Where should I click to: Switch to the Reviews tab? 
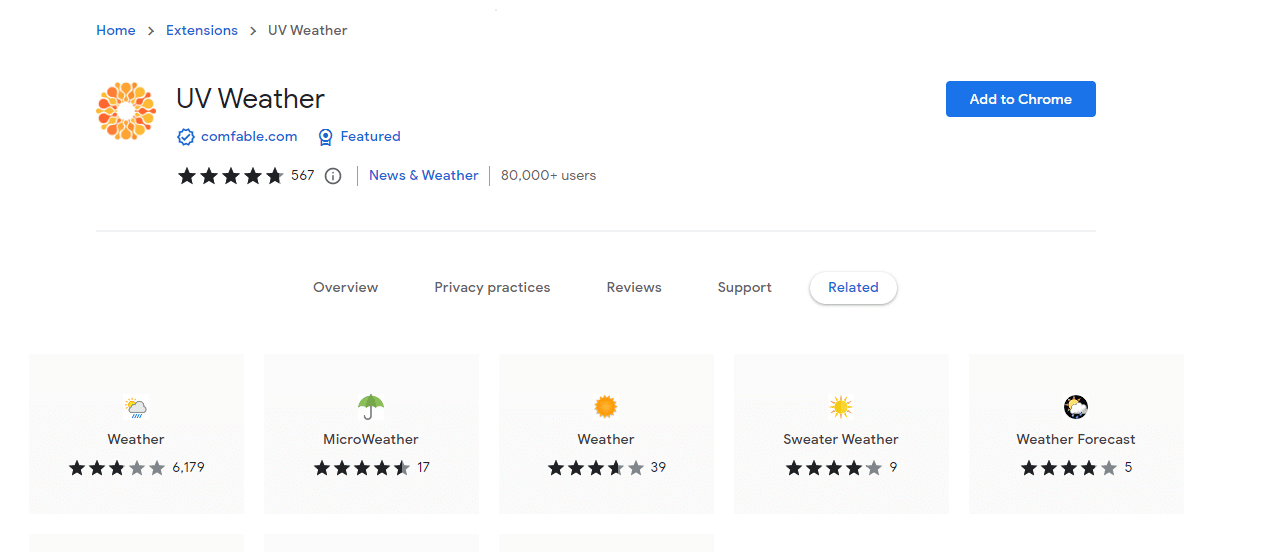(x=634, y=288)
